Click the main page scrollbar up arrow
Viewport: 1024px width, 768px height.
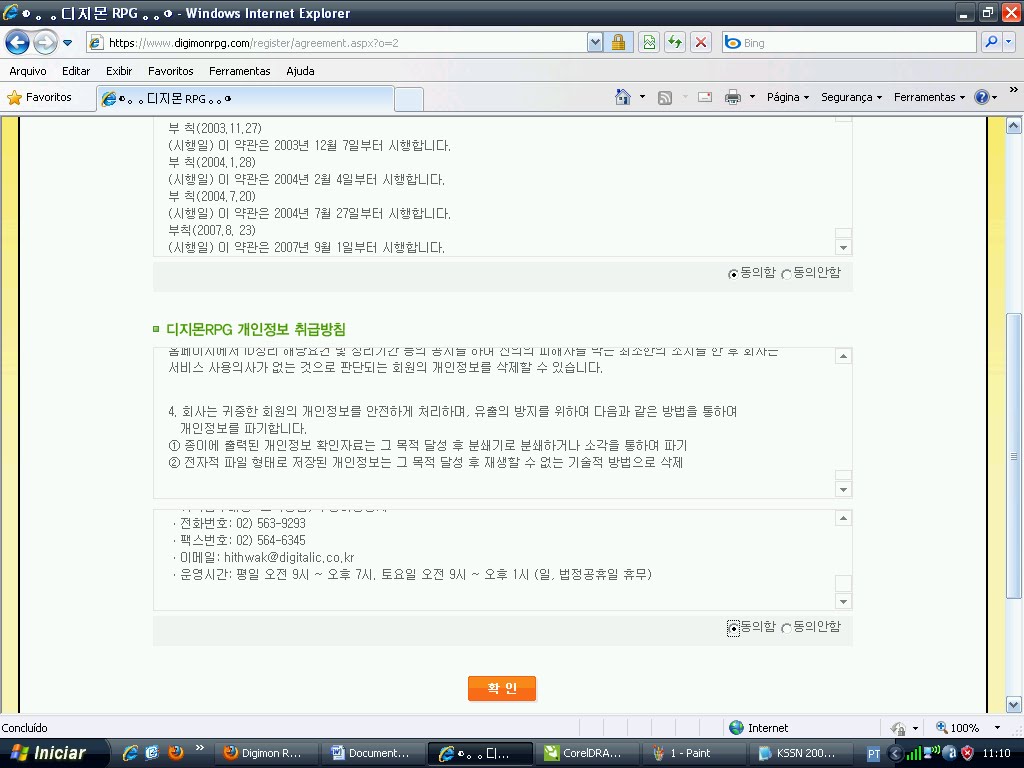click(x=1014, y=125)
